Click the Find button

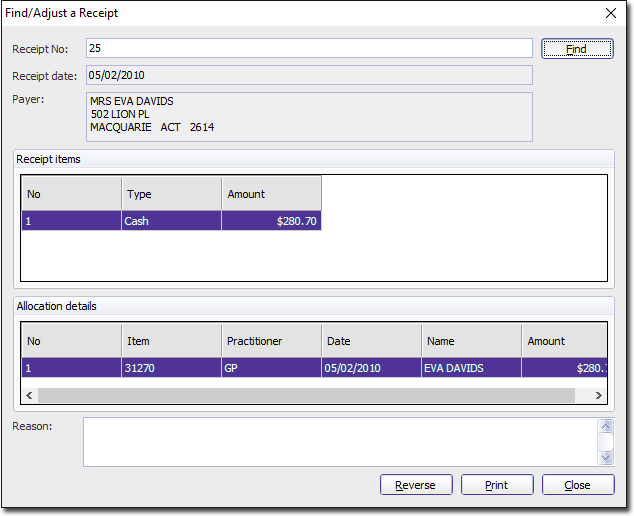pyautogui.click(x=577, y=49)
